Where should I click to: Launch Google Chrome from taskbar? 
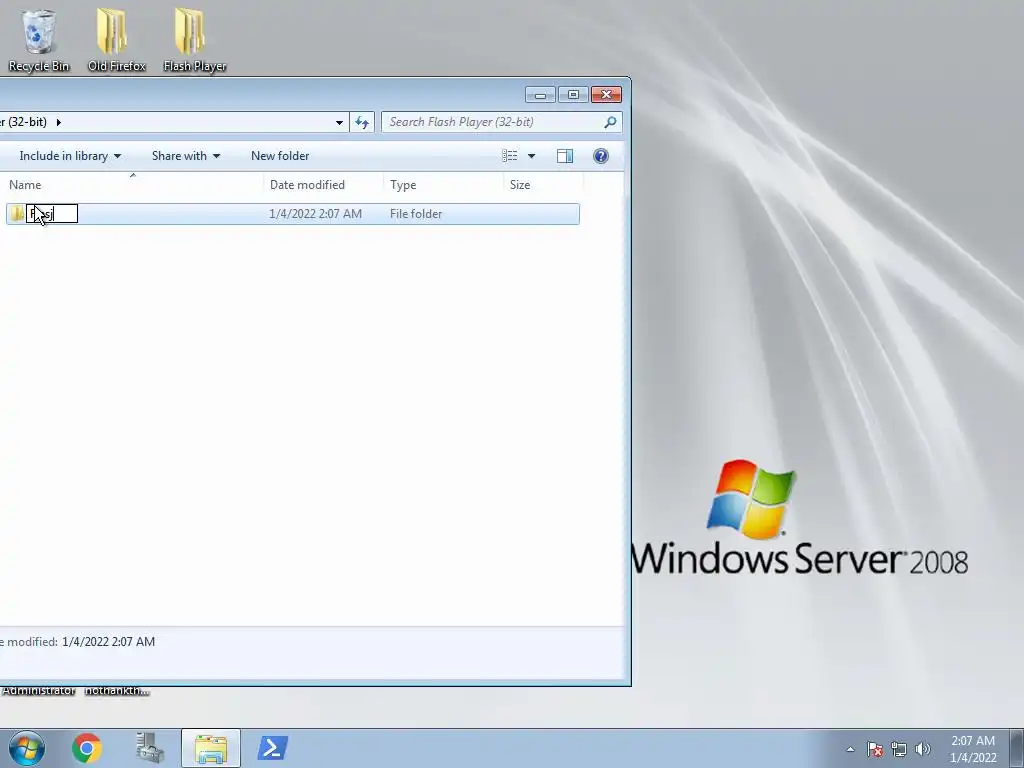87,748
